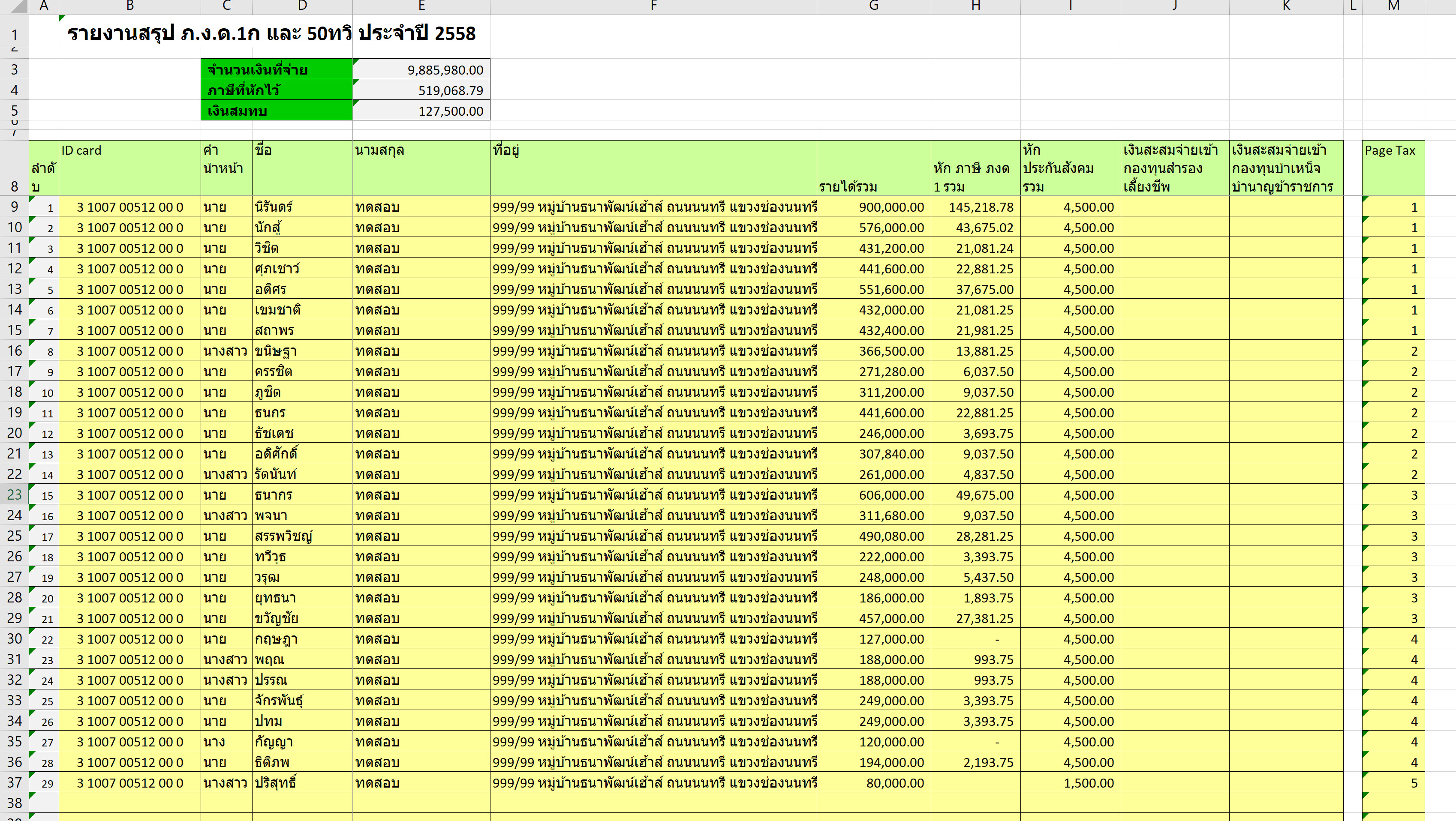Click the หักประกันสังคมรวม heading cell
This screenshot has width=1456, height=821.
[1071, 168]
